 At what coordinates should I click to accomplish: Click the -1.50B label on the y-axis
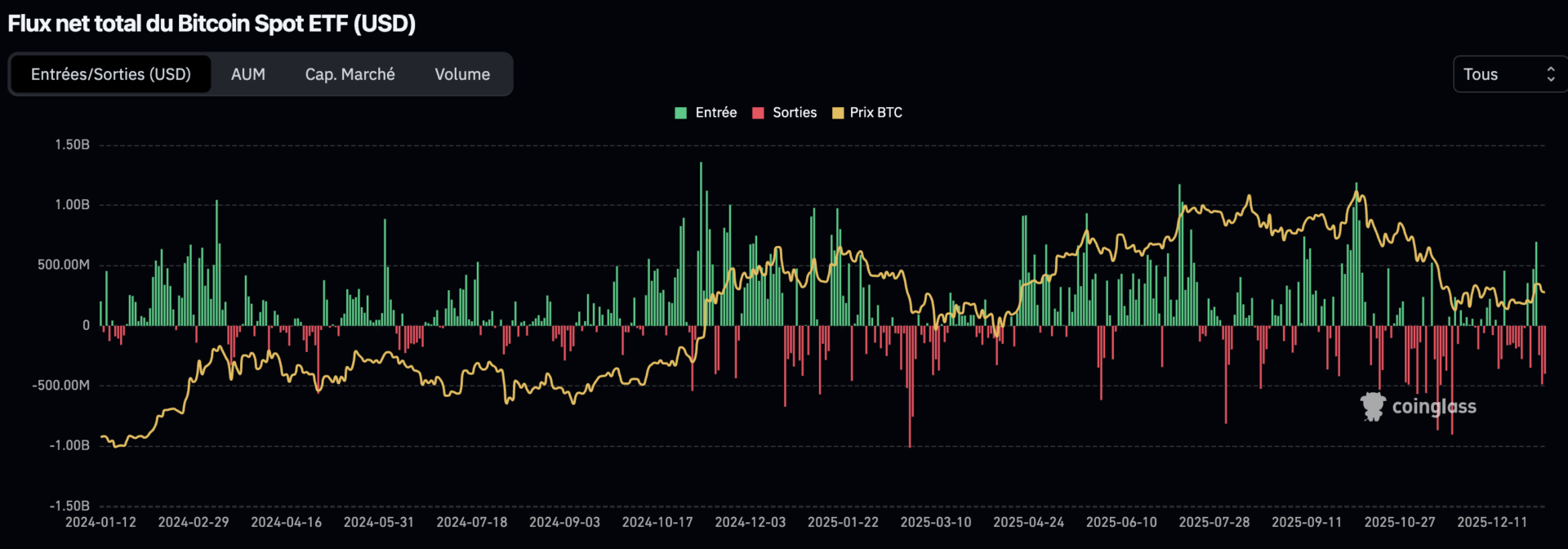coord(69,506)
